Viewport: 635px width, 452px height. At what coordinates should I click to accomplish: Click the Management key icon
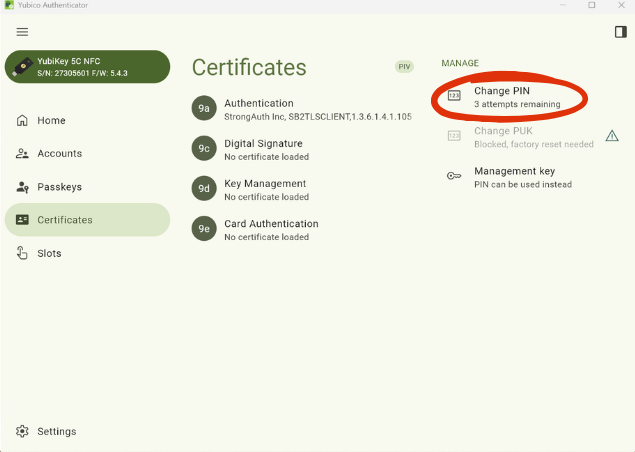[454, 176]
